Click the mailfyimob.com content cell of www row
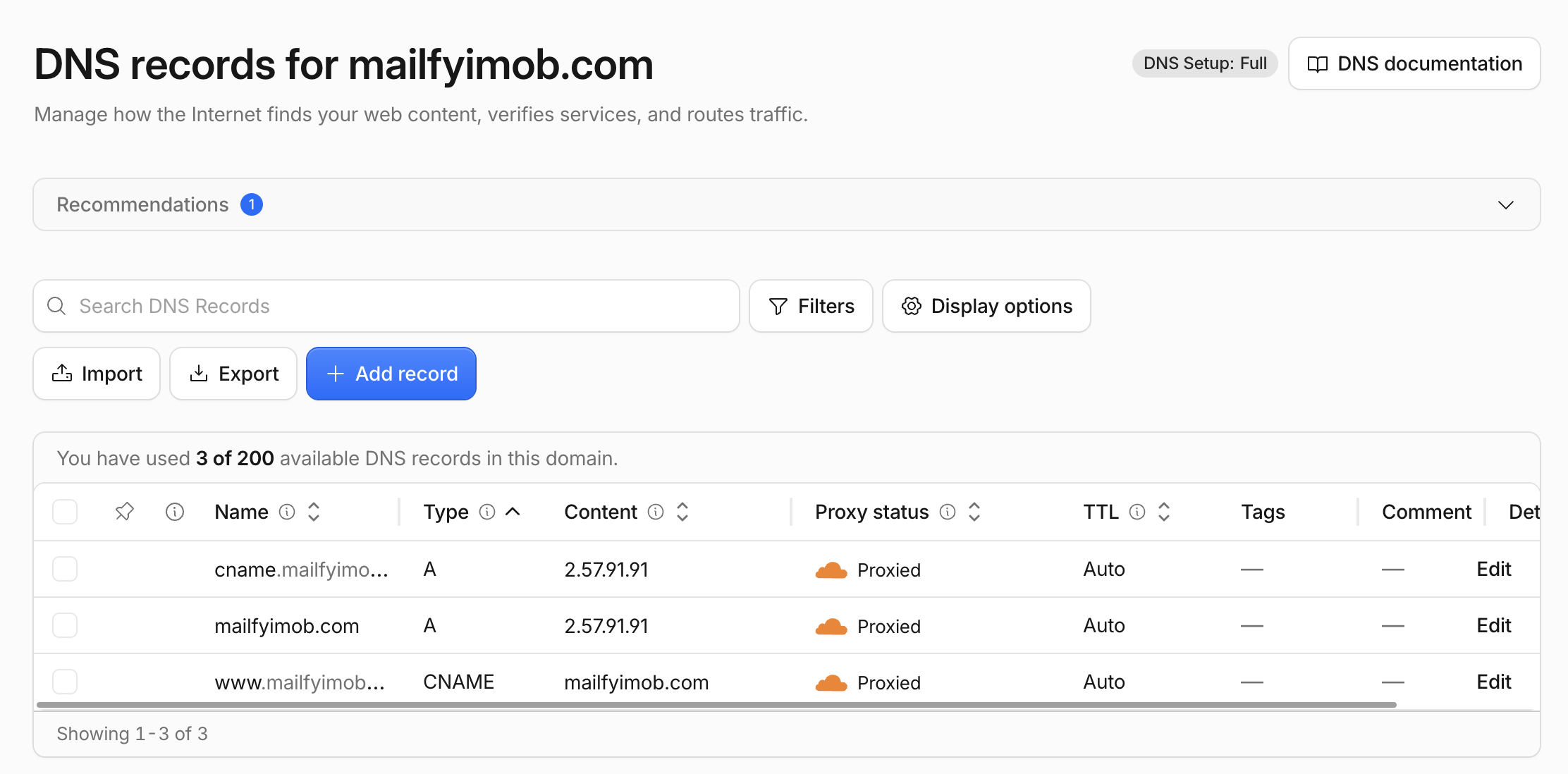Image resolution: width=1568 pixels, height=774 pixels. click(x=636, y=682)
